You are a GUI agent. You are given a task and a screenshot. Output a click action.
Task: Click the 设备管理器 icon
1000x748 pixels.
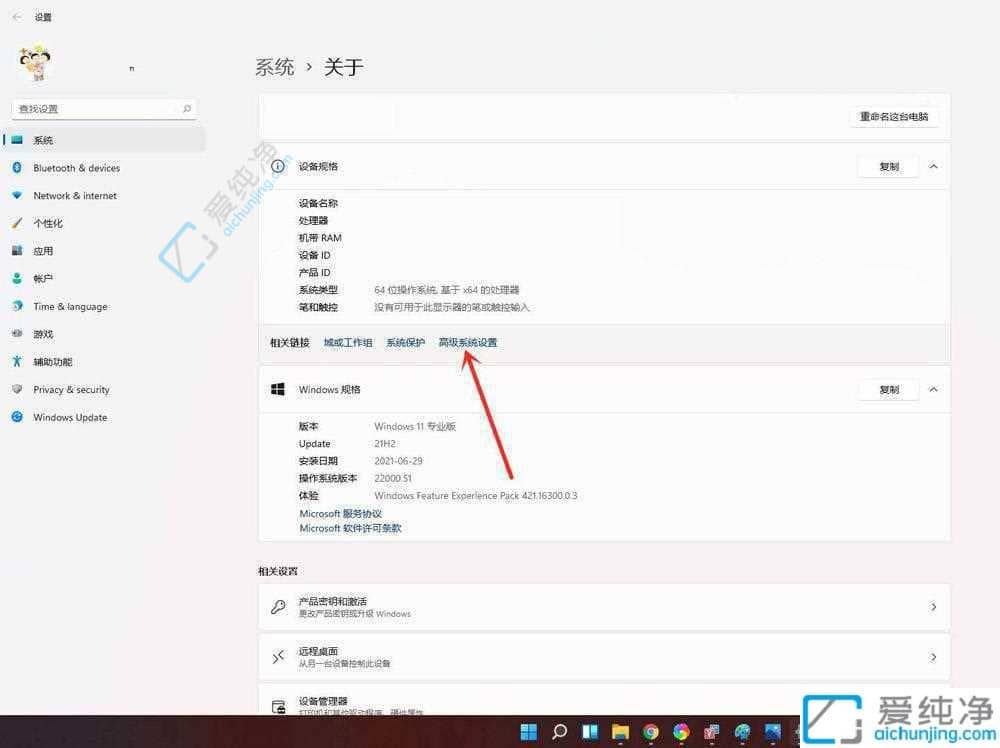pos(279,707)
